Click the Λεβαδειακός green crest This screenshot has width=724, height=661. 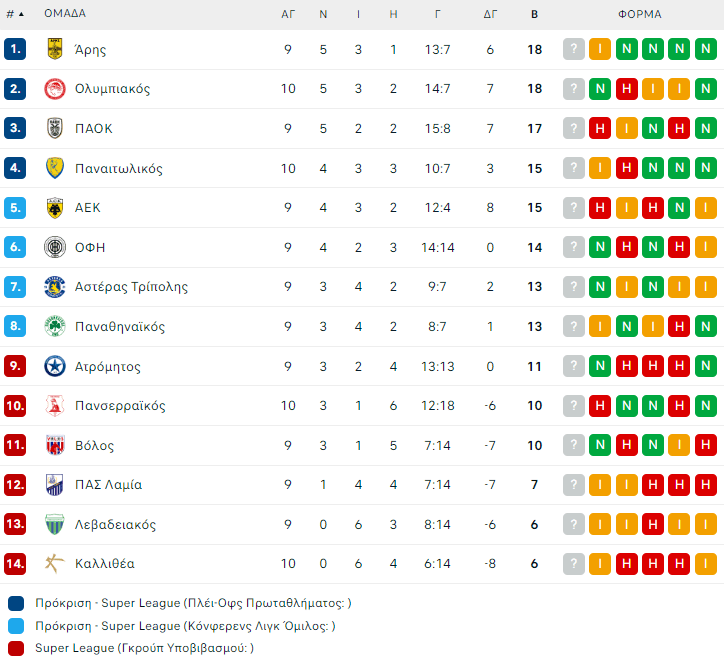point(55,524)
